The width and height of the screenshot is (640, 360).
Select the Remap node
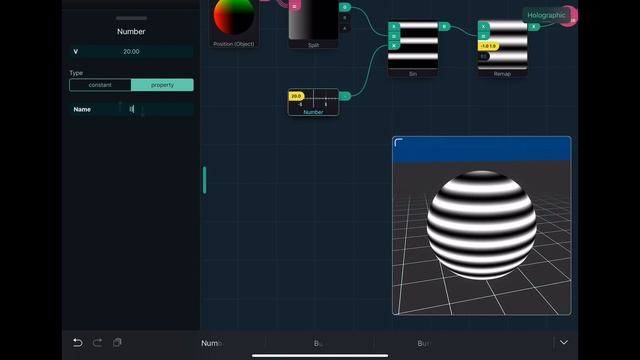(502, 49)
